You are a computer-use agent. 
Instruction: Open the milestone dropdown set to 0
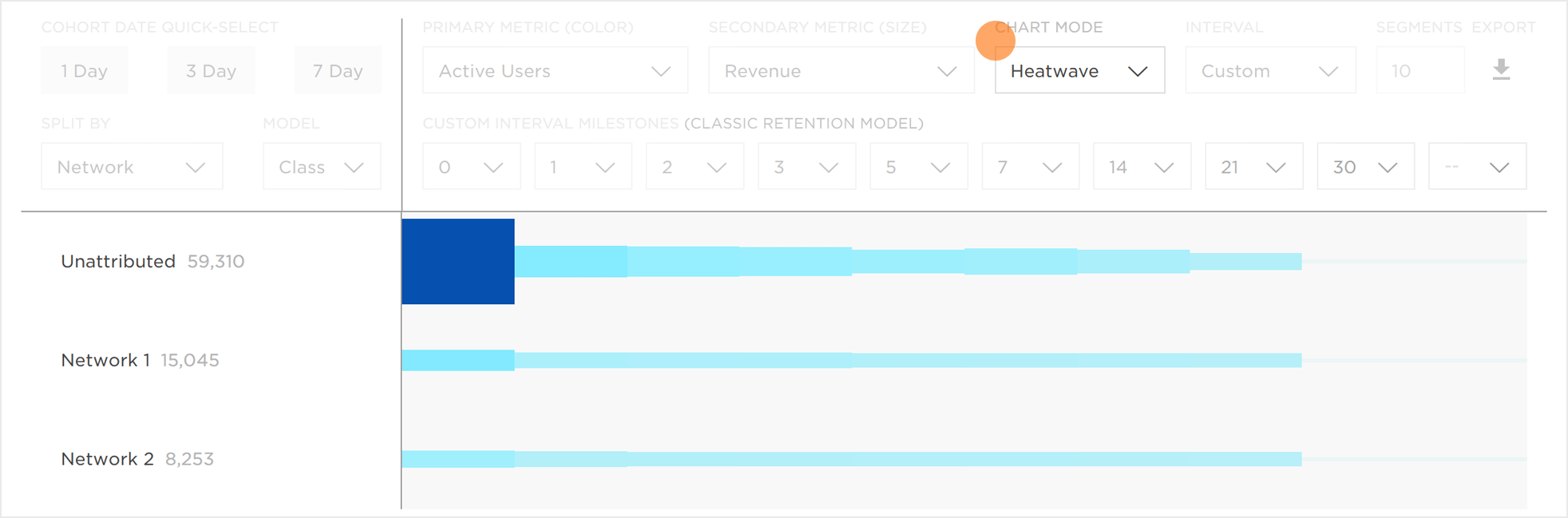(x=471, y=167)
